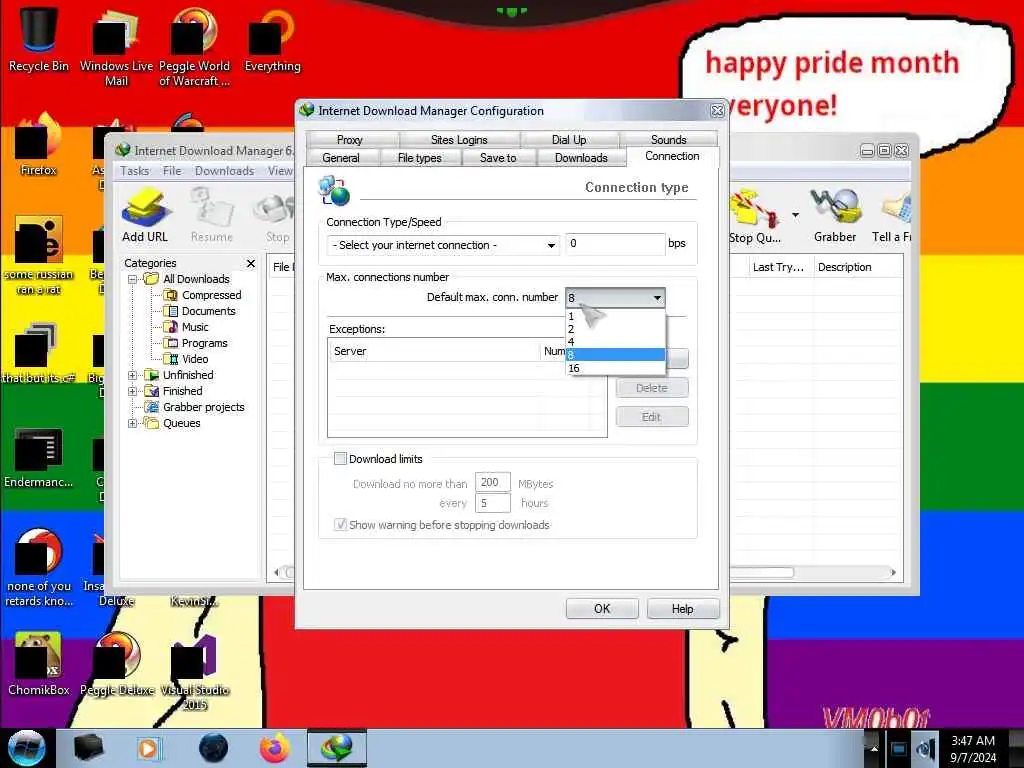
Task: Select 16 in connection number list
Action: point(615,368)
